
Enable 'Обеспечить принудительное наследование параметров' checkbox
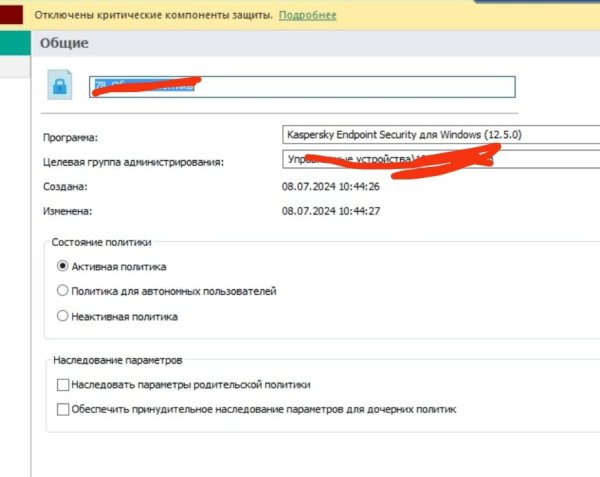pos(63,409)
